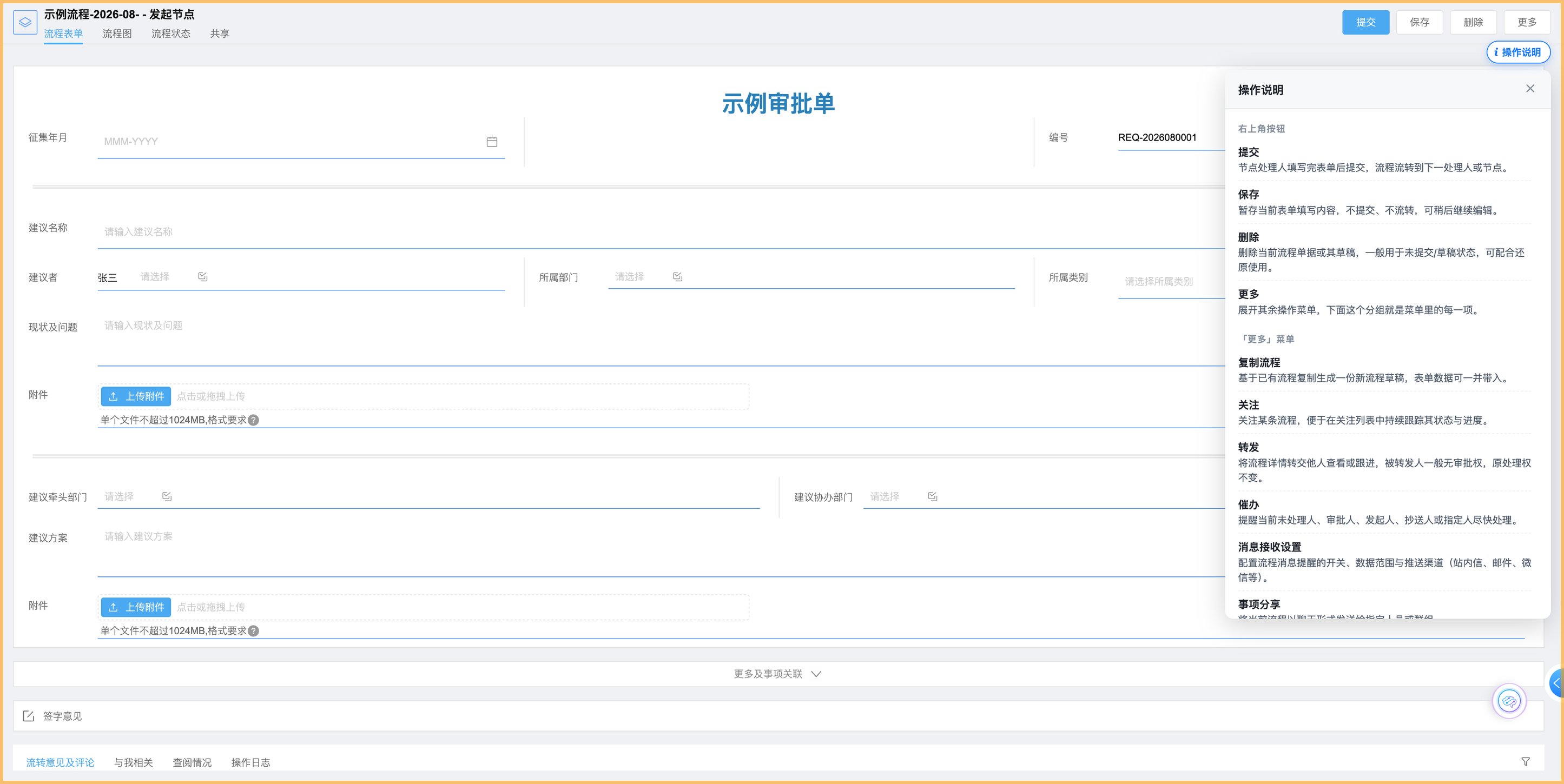Click the selector icon in 建议牵头部门 field
Image resolution: width=1564 pixels, height=784 pixels.
167,496
